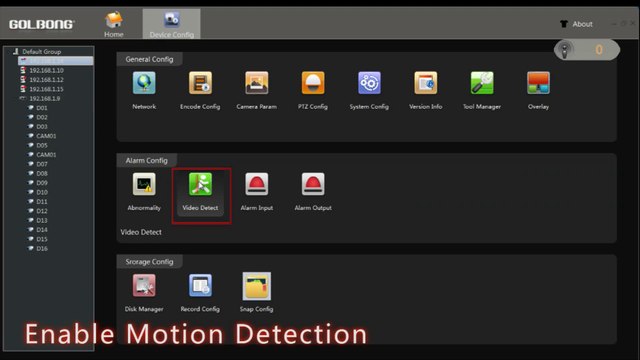Select channel D13
This screenshot has width=640, height=360.
click(42, 220)
